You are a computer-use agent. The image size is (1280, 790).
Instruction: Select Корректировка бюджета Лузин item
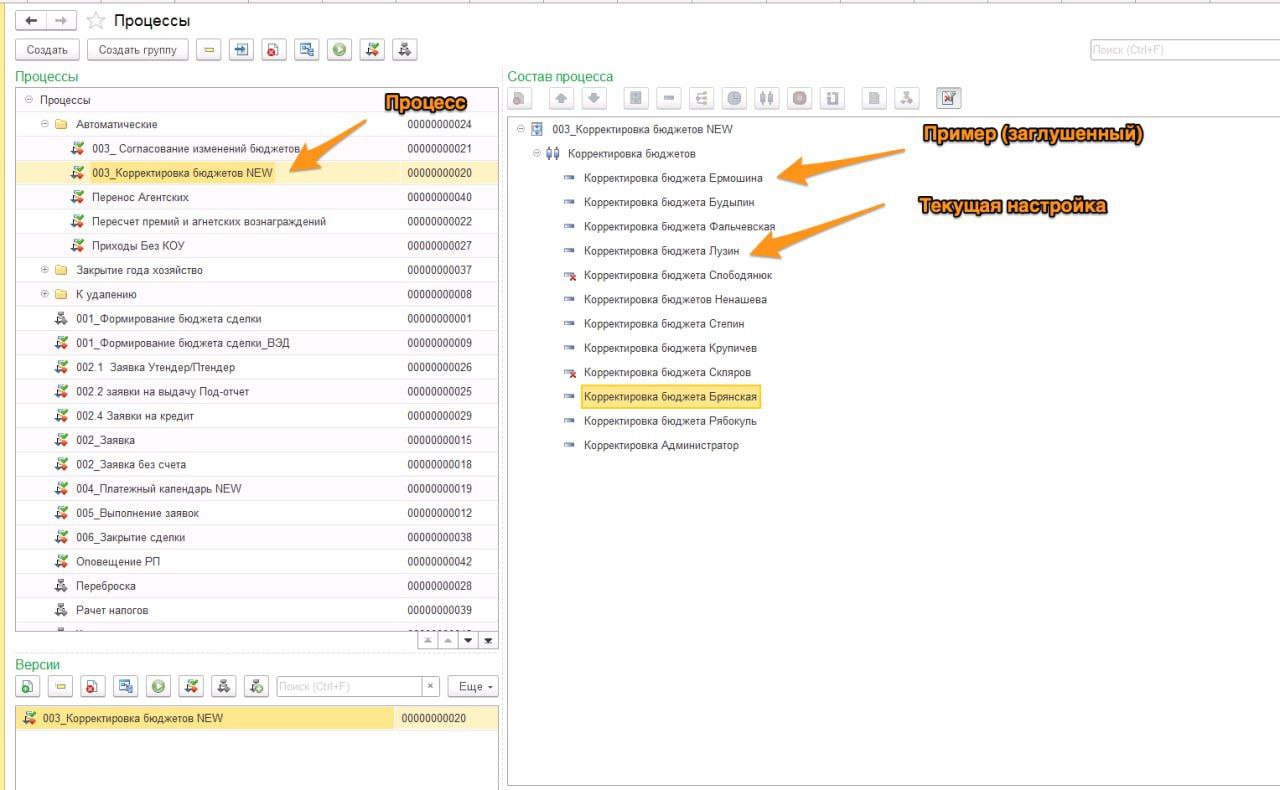pyautogui.click(x=661, y=251)
